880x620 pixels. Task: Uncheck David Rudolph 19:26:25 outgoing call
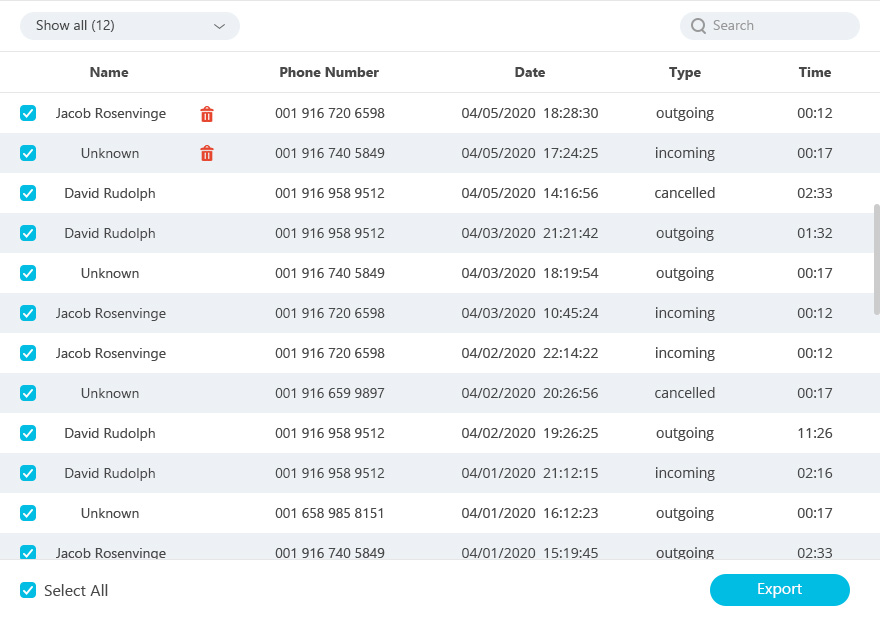28,433
